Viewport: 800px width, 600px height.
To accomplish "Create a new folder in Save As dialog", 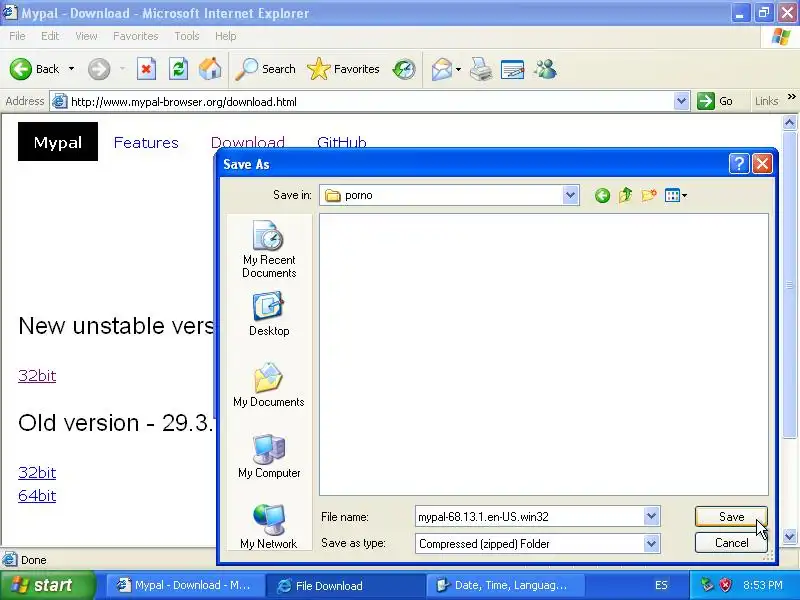I will coord(648,195).
